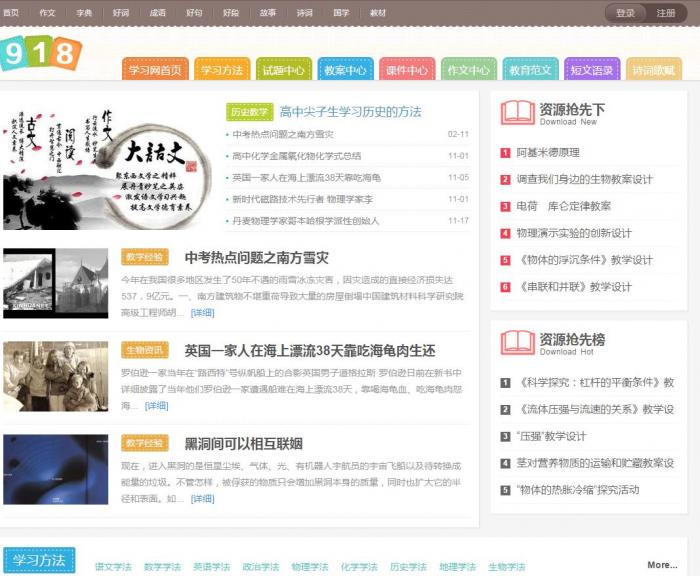Select 作文 in the top menu bar

47,13
